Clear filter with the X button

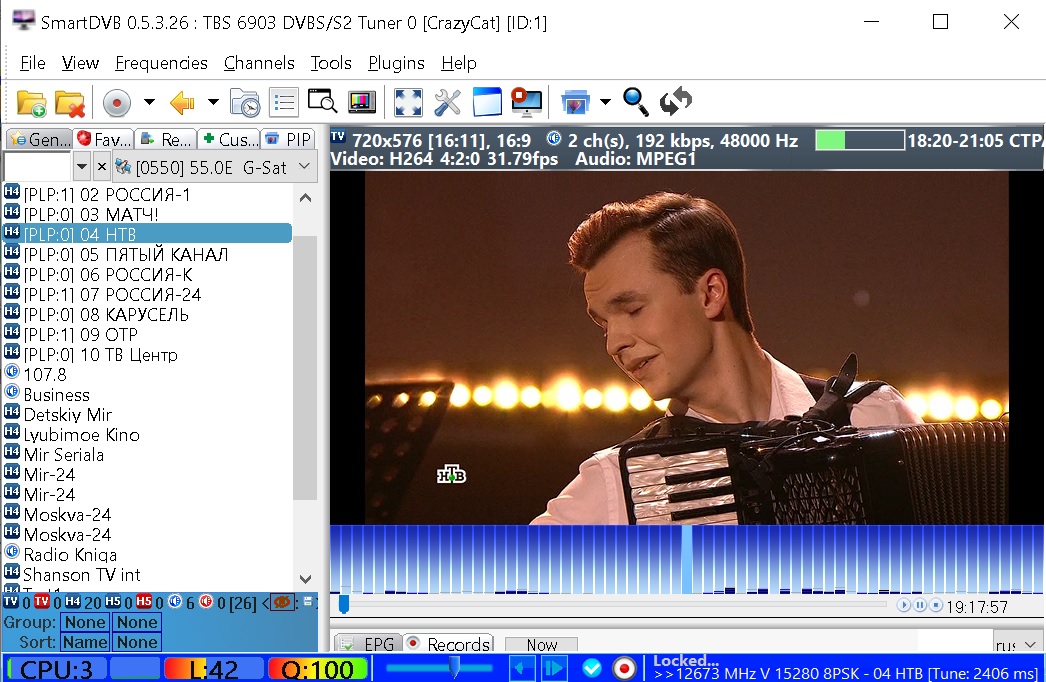pyautogui.click(x=101, y=166)
